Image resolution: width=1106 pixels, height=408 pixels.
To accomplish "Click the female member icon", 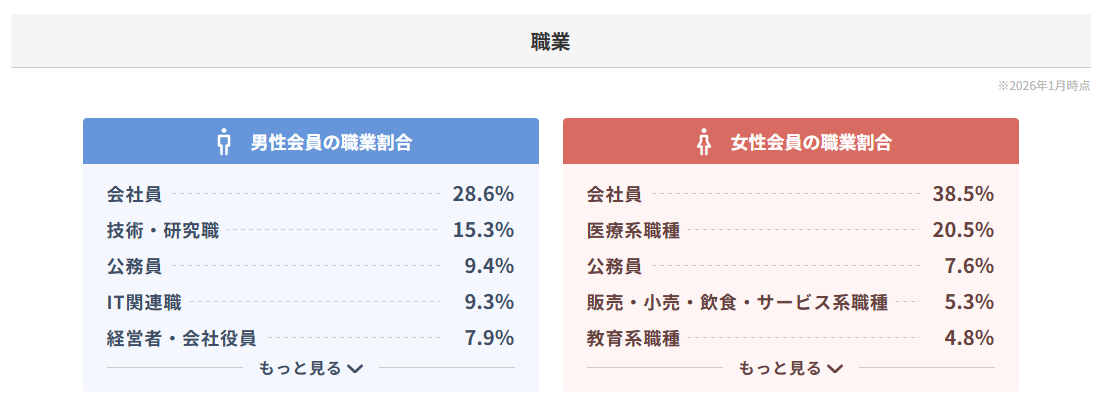I will tap(703, 142).
